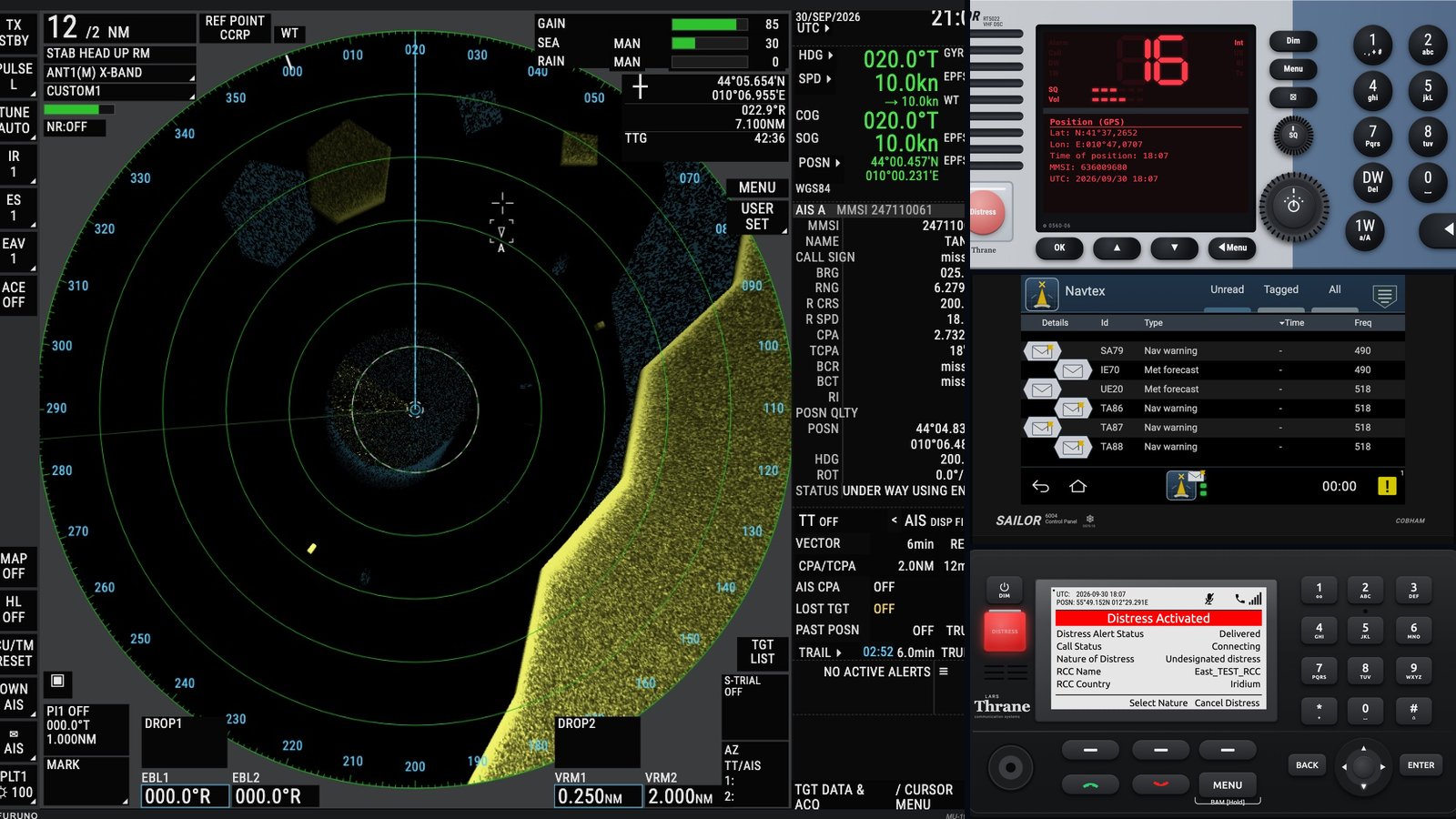This screenshot has height=819, width=1456.
Task: Toggle the TT OFF setting on the radar
Action: 818,521
